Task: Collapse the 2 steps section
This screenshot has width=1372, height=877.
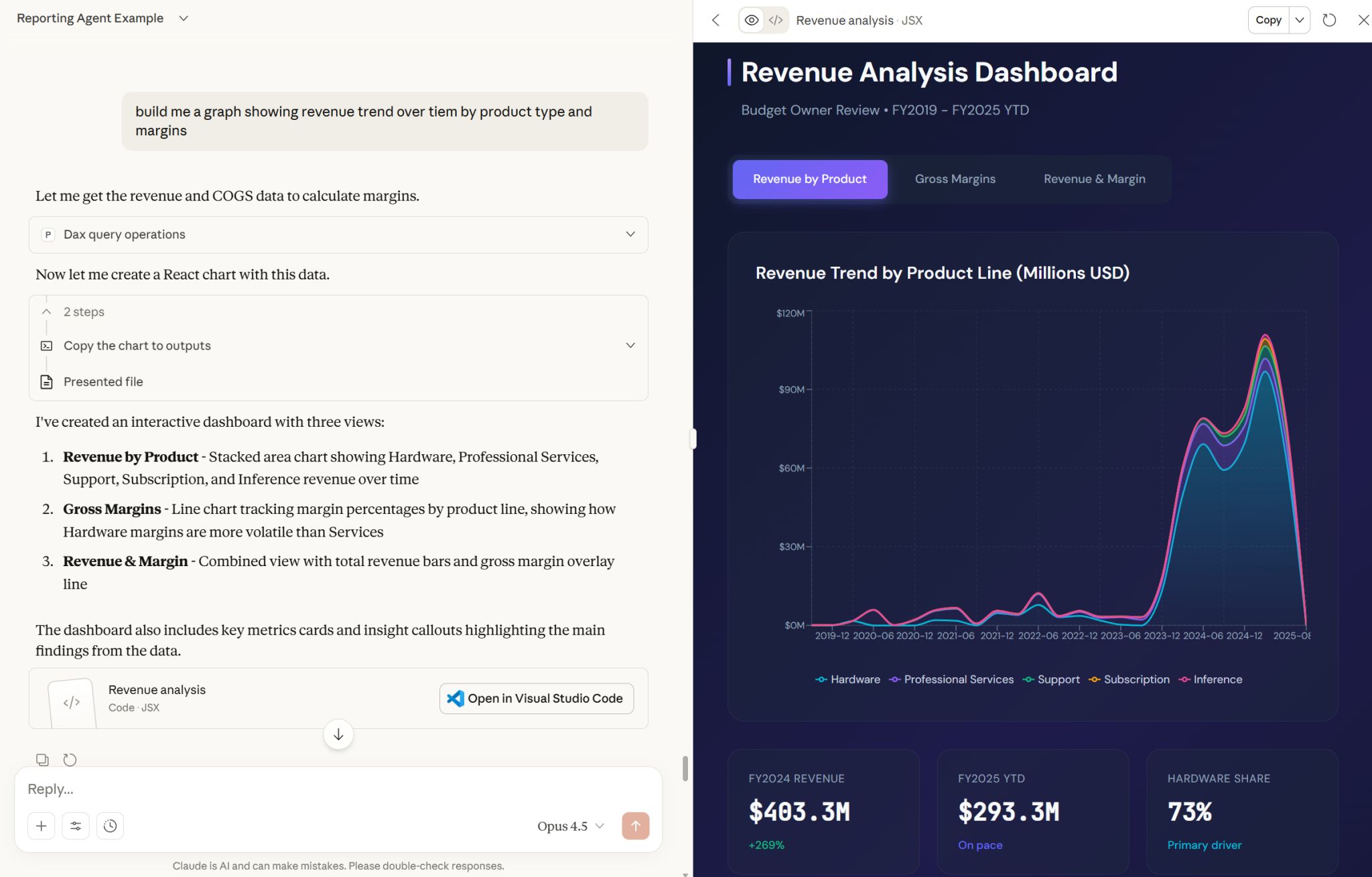Action: coord(47,312)
